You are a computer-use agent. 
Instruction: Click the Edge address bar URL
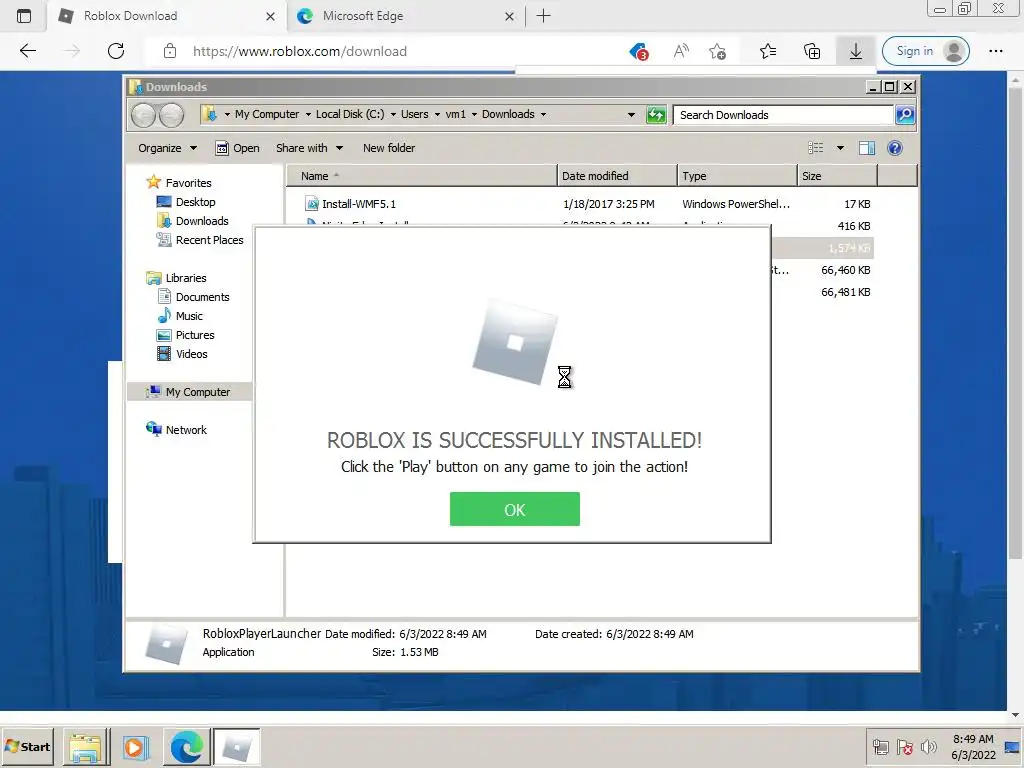[x=300, y=51]
